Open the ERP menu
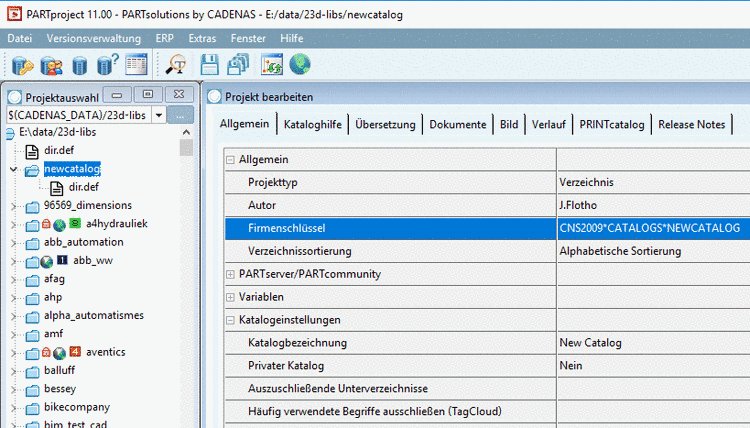The width and height of the screenshot is (750, 428). click(165, 38)
